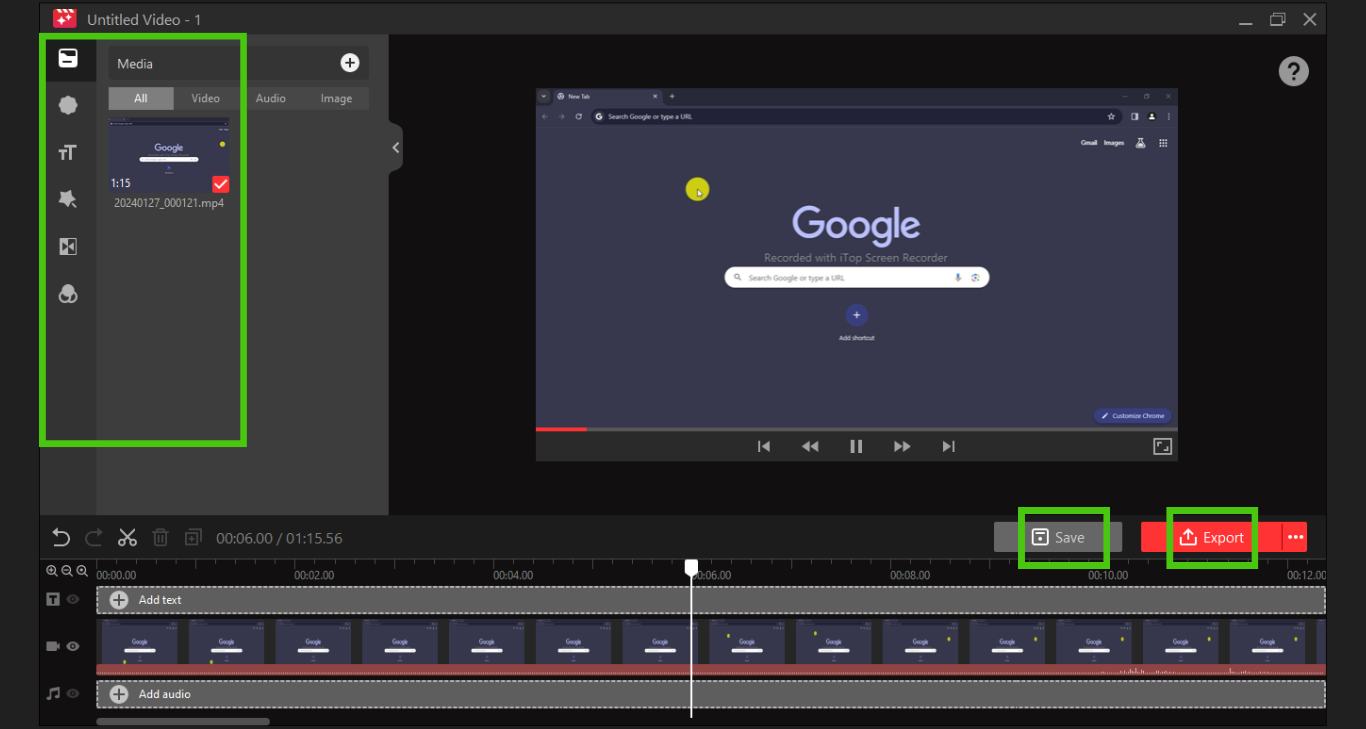
Task: Collapse the media panel with arrow
Action: (396, 148)
